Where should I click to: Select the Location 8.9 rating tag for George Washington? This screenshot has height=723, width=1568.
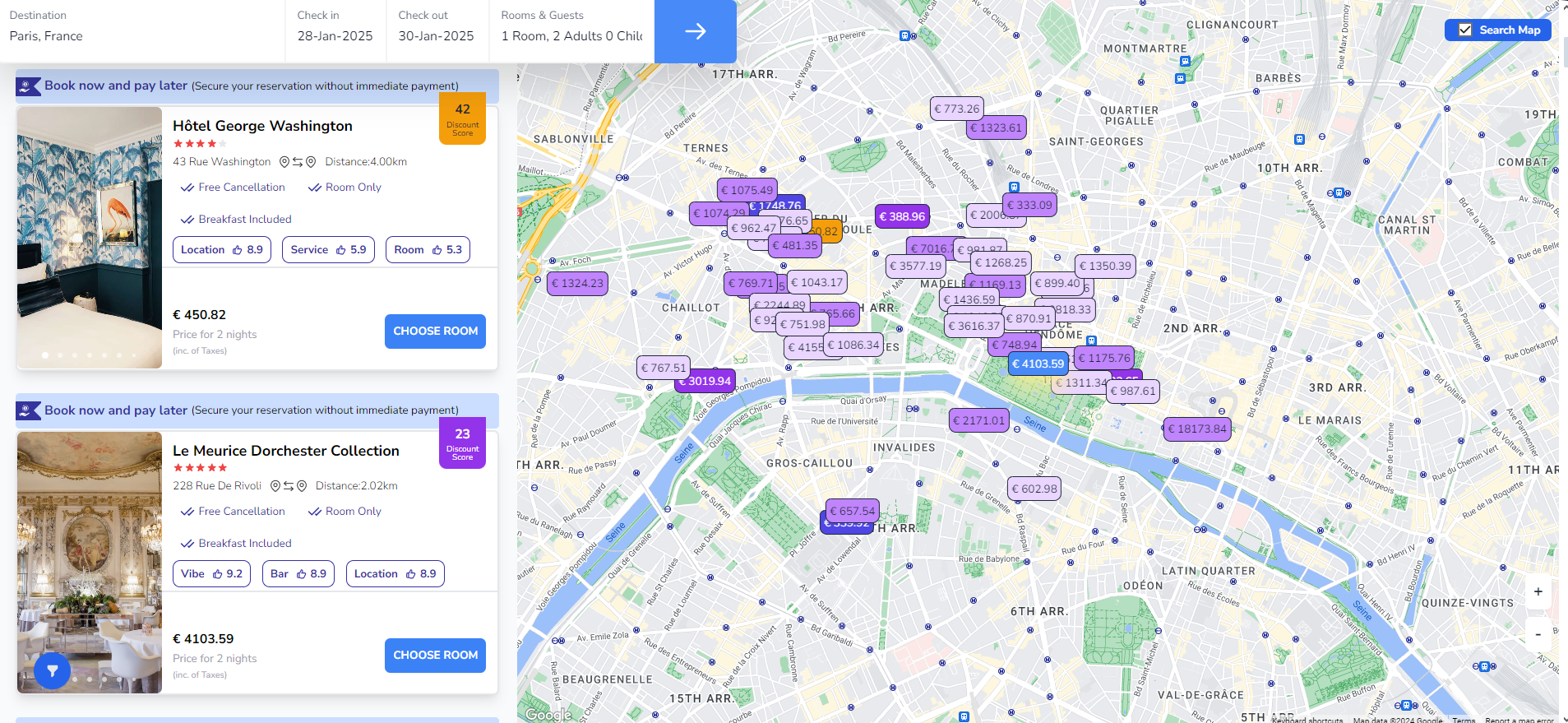[221, 250]
